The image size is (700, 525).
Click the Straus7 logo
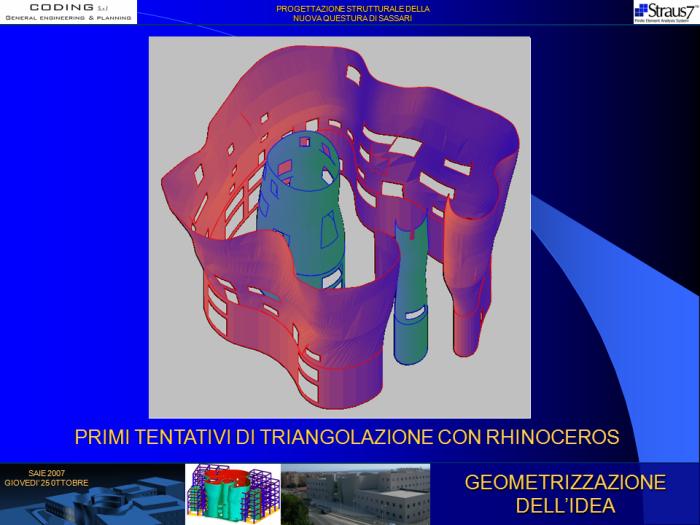click(x=666, y=12)
